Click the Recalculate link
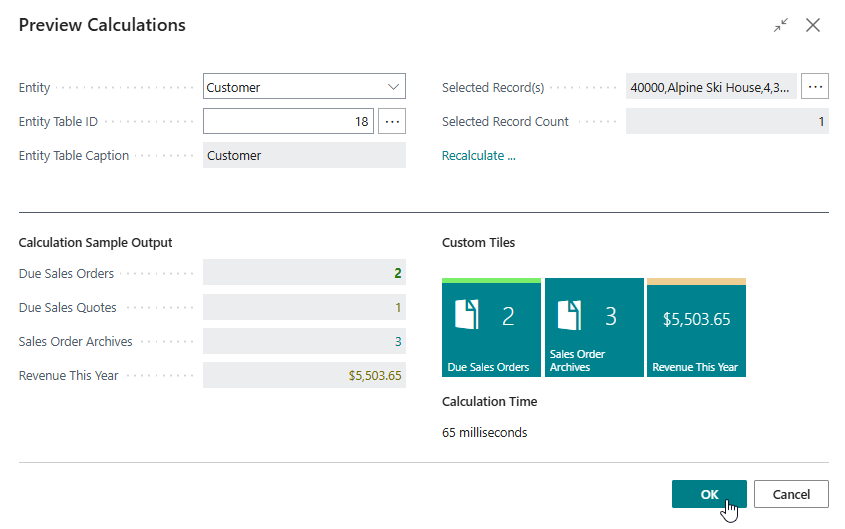Viewport: 845px width, 529px height. (x=478, y=155)
